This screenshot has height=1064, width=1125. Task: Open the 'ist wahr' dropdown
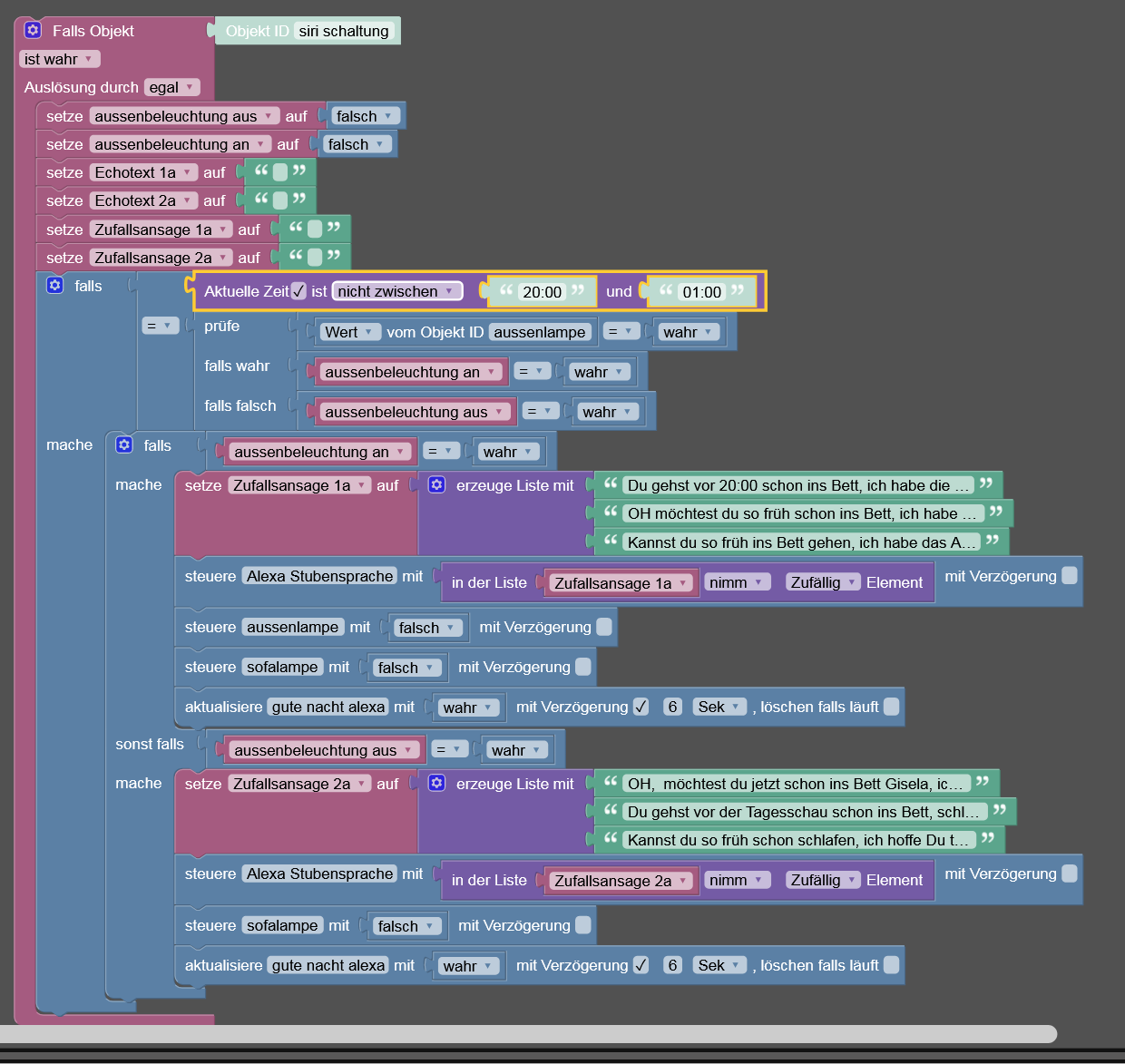[59, 59]
